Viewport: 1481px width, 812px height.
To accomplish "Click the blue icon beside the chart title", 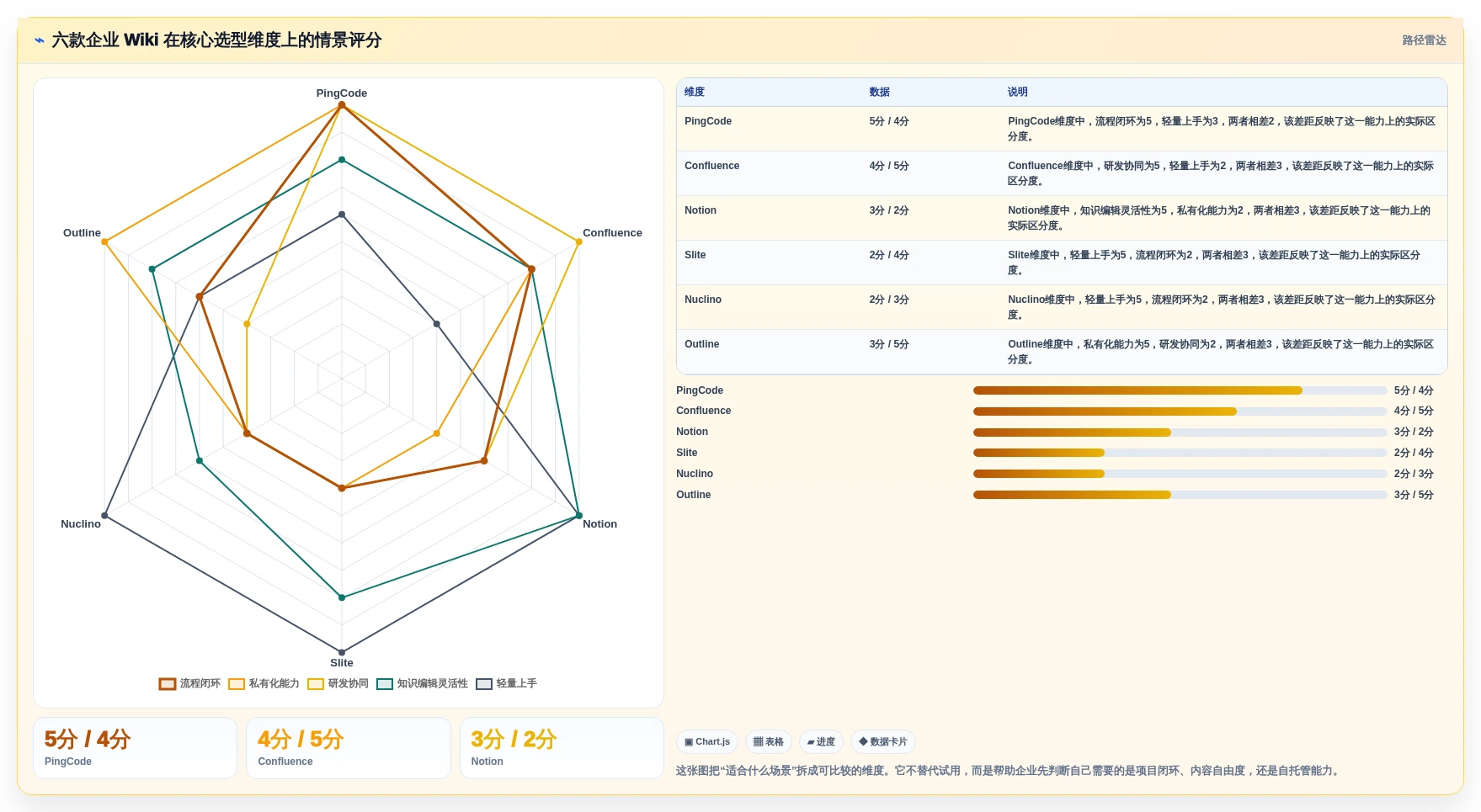I will tap(39, 40).
